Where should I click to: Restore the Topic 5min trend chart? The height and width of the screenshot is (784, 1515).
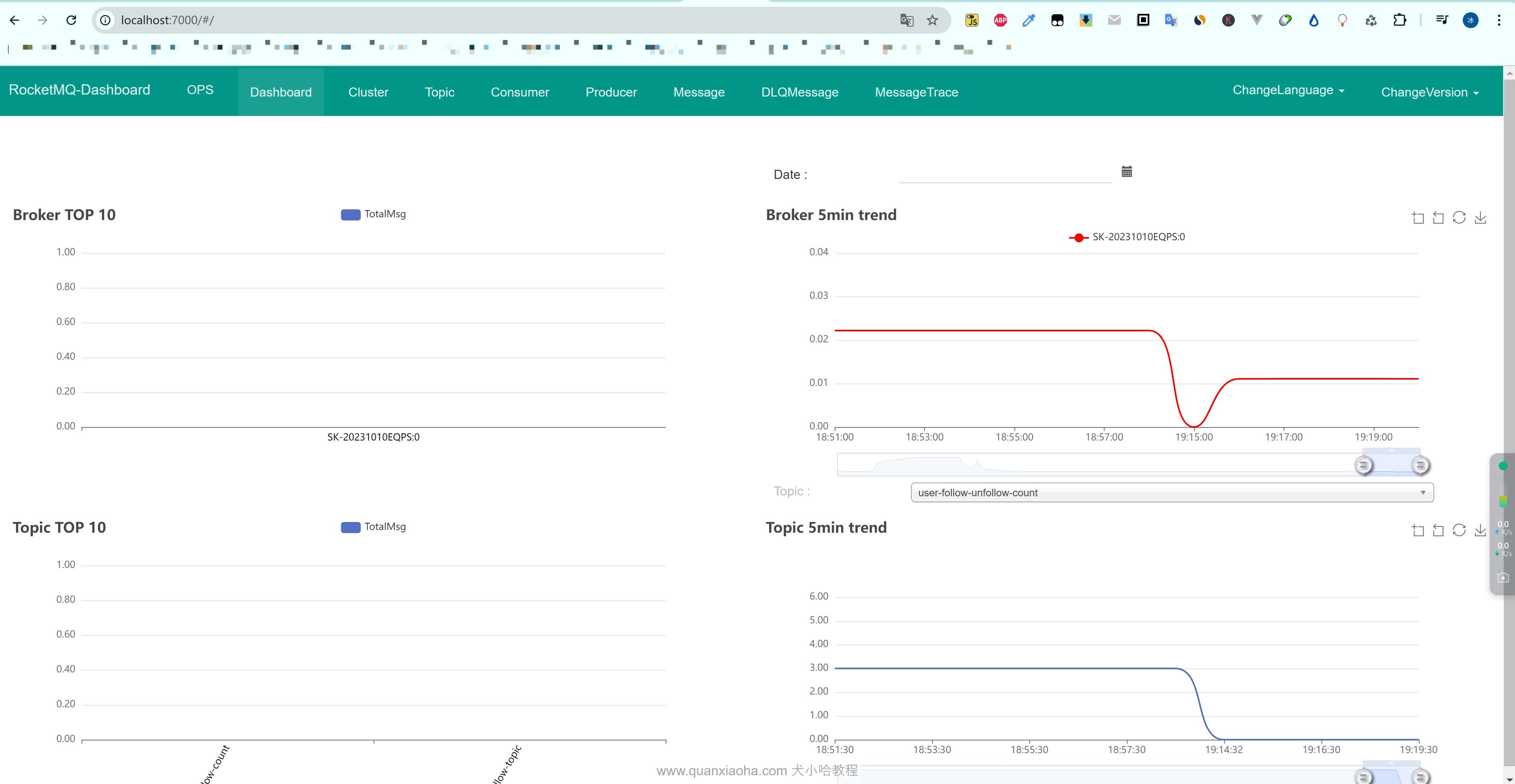(x=1459, y=530)
